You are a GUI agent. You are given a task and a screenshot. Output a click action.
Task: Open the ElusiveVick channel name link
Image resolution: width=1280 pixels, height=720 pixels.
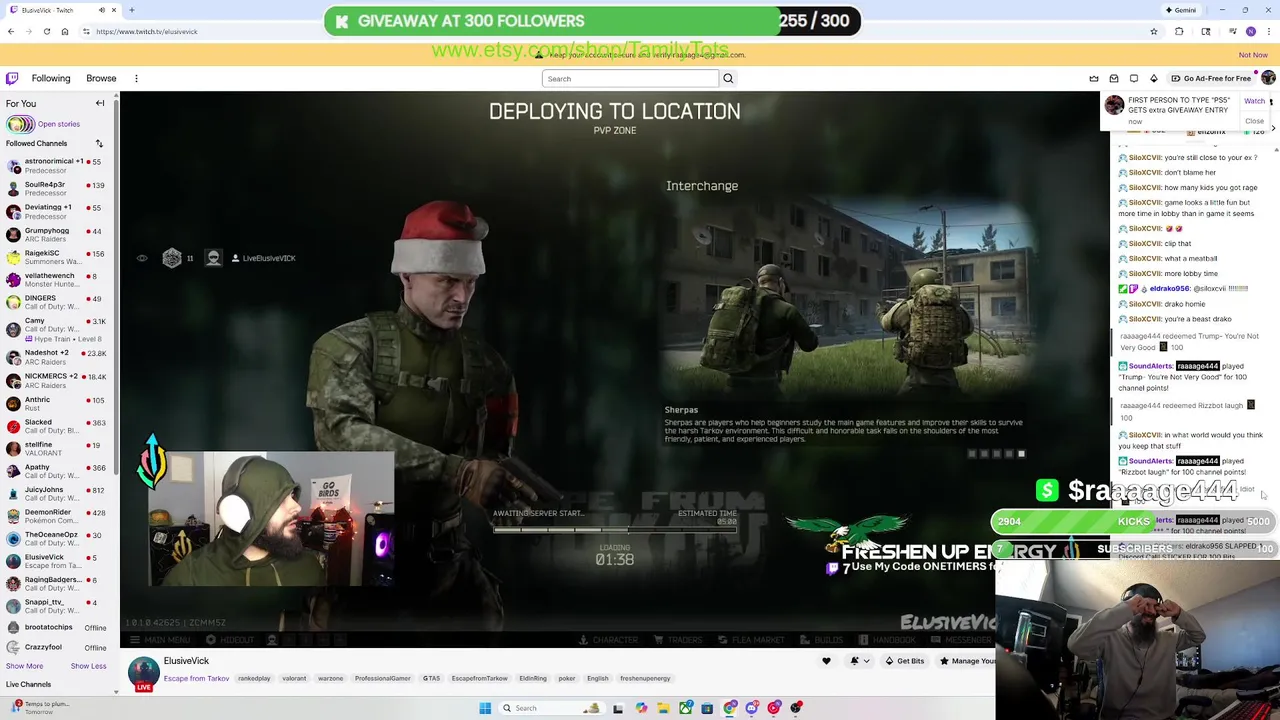186,661
